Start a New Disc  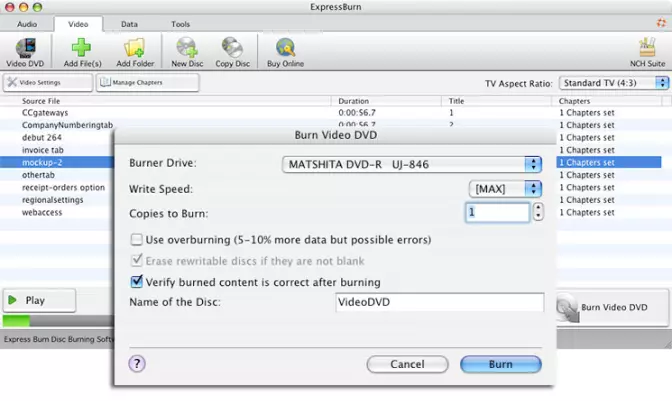[187, 53]
